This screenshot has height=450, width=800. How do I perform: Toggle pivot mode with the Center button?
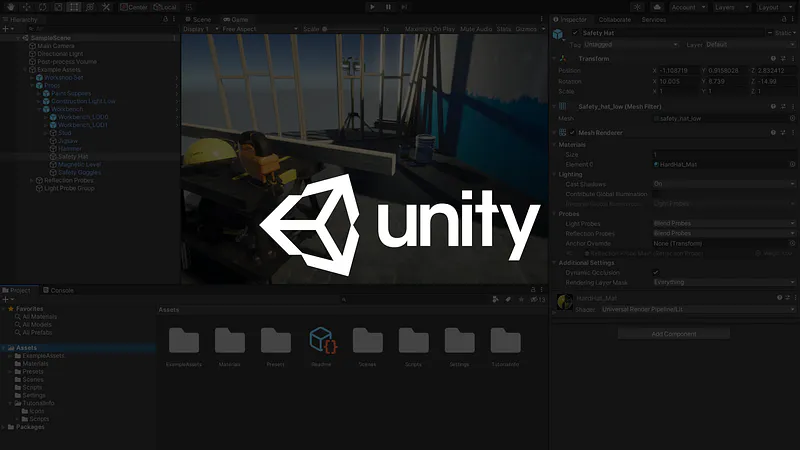[x=134, y=7]
